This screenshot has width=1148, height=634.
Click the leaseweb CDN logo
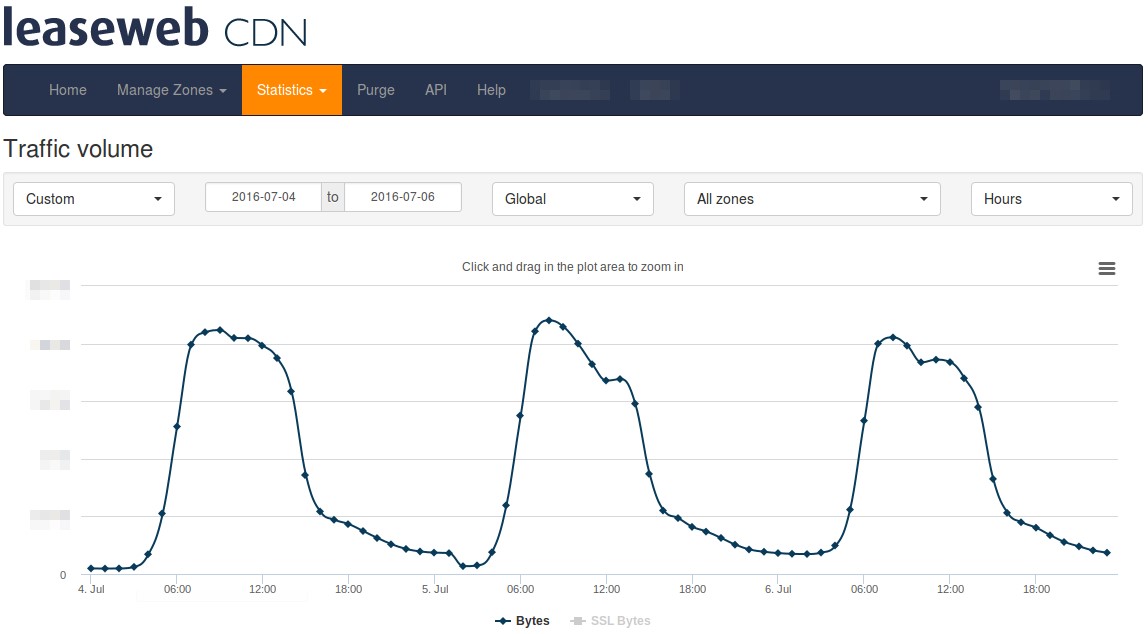click(155, 28)
